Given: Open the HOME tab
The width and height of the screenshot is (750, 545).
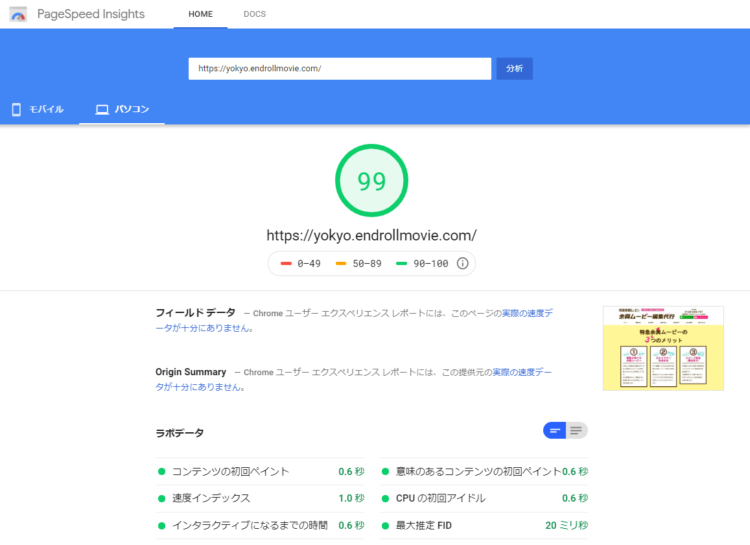Looking at the screenshot, I should pyautogui.click(x=200, y=14).
